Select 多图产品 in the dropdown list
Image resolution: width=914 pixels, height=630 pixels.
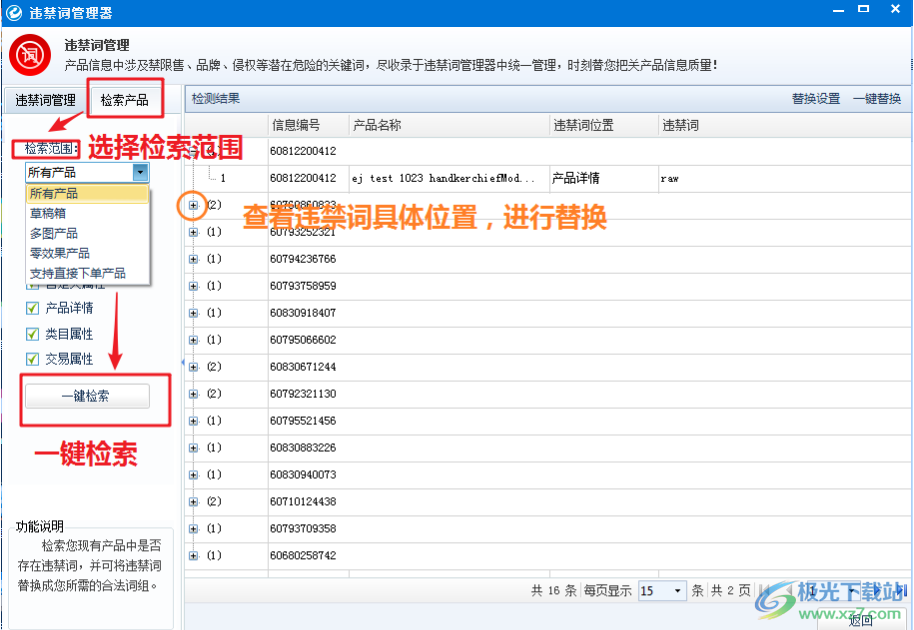pyautogui.click(x=87, y=233)
